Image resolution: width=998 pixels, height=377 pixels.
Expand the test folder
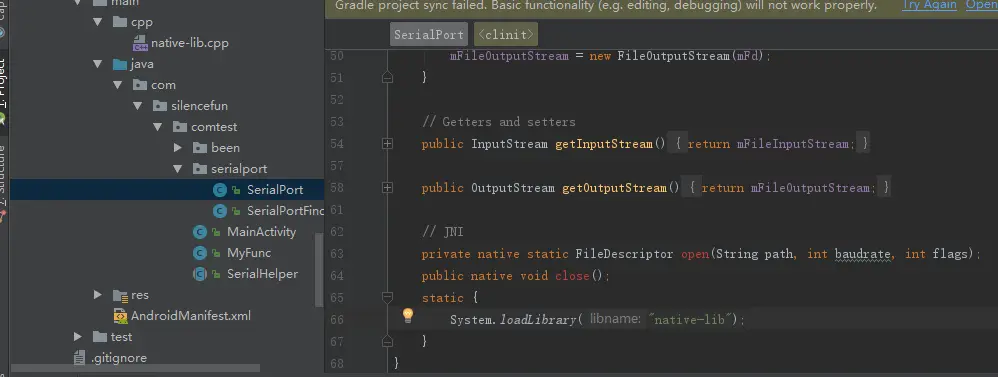click(78, 336)
